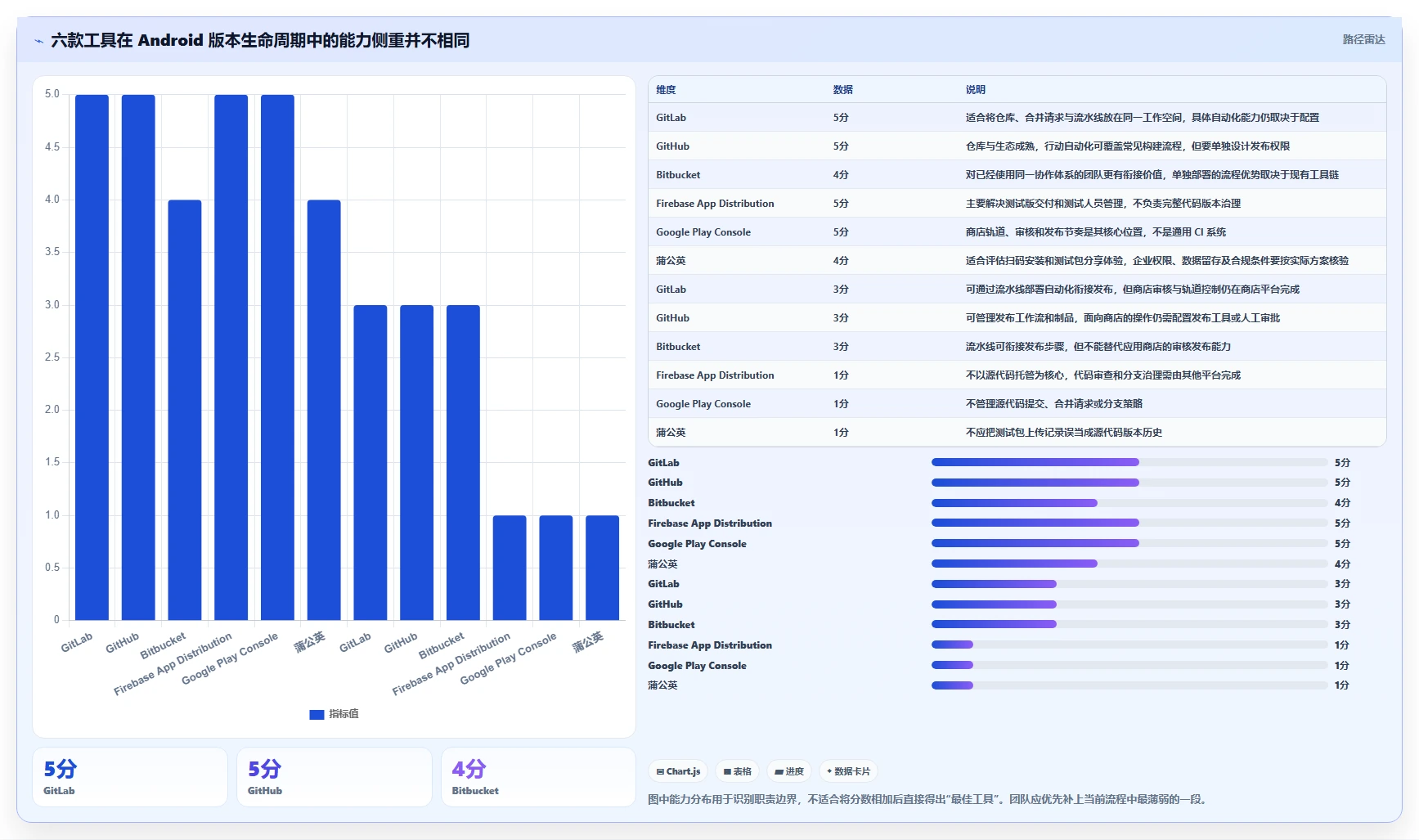The width and height of the screenshot is (1419, 840).
Task: Select the table description starting 适合将仓库、合并请求
Action: 1142,118
